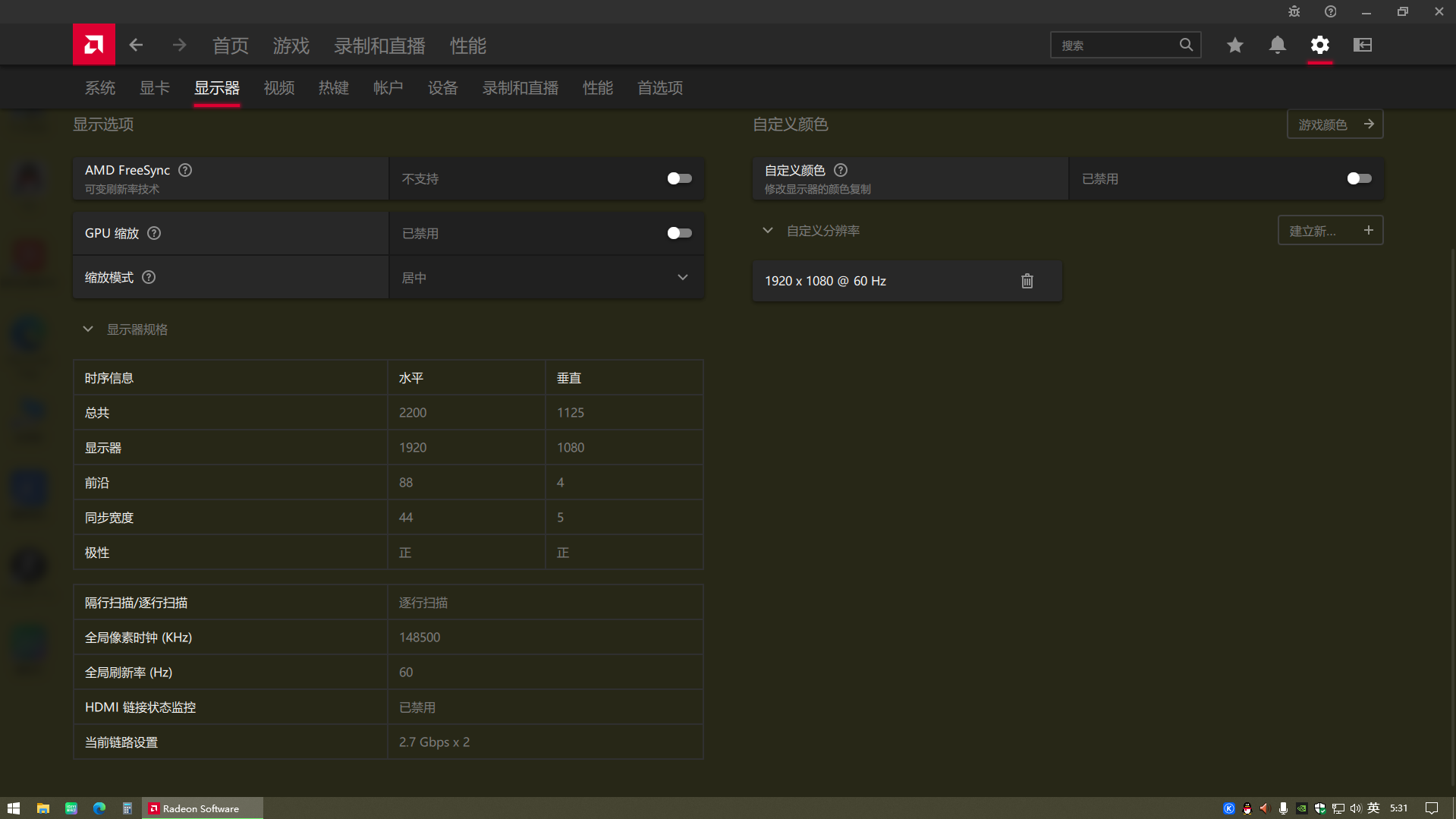Viewport: 1456px width, 819px height.
Task: Click the back navigation arrow
Action: pos(136,45)
